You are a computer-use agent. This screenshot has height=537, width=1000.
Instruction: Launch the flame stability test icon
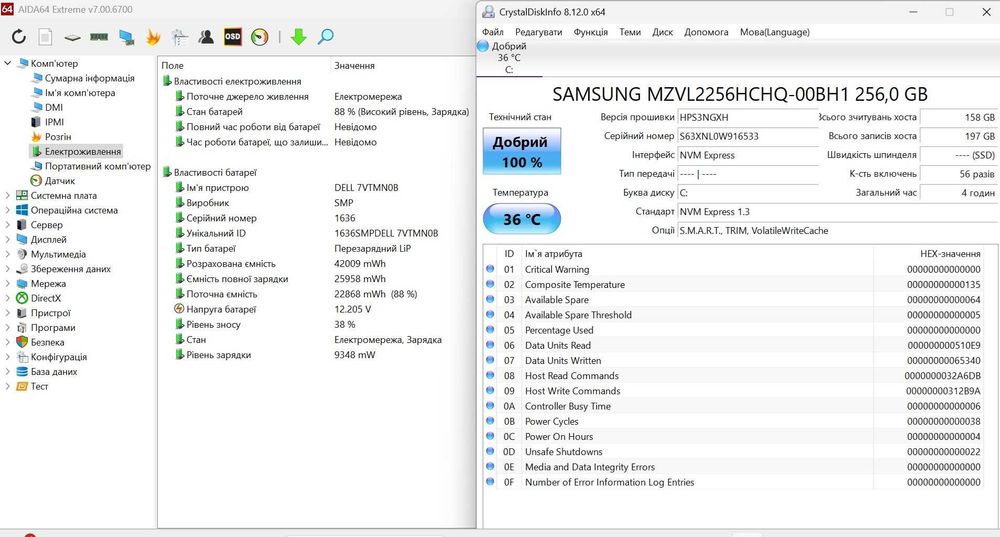tap(153, 37)
